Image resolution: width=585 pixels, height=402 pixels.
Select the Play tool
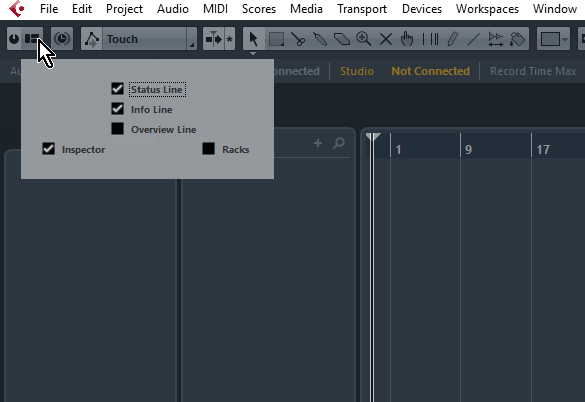click(x=495, y=39)
